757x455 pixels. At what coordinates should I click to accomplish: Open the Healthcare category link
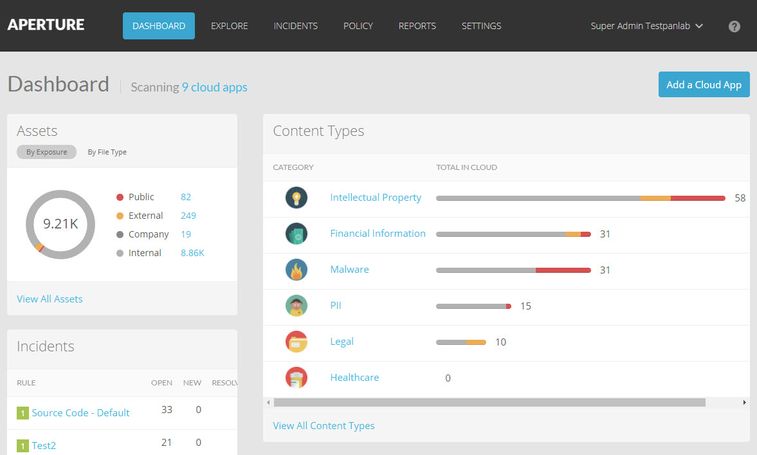[354, 378]
